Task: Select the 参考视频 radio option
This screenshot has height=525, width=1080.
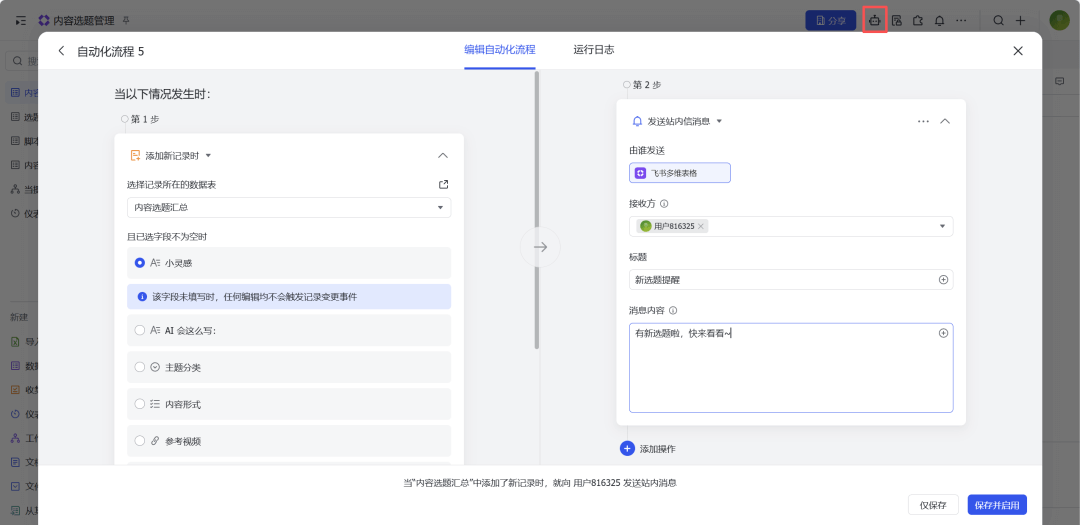Action: (140, 441)
